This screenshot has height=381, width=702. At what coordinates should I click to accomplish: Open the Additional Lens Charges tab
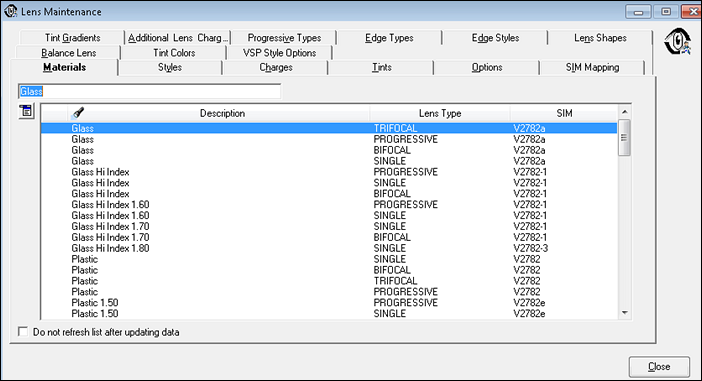pyautogui.click(x=178, y=38)
